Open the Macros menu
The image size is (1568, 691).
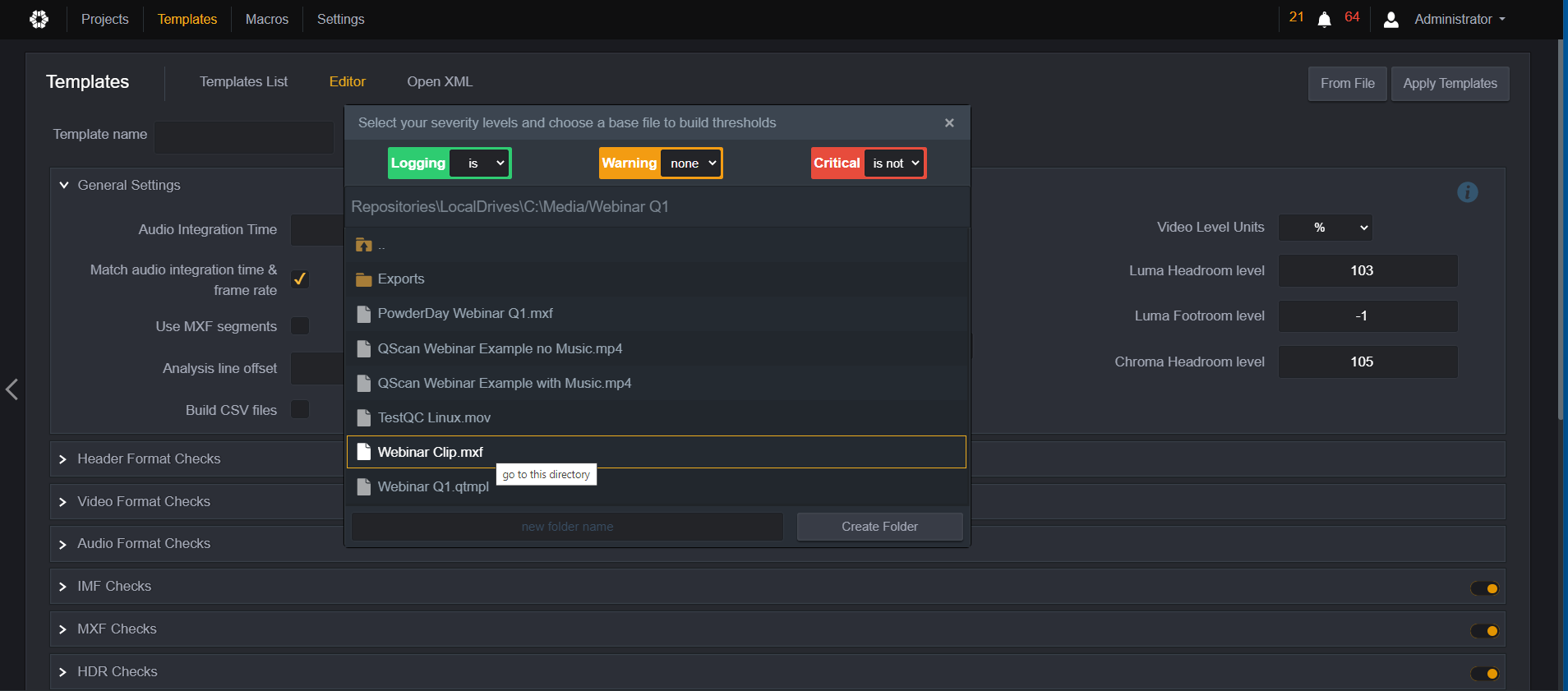click(x=267, y=19)
